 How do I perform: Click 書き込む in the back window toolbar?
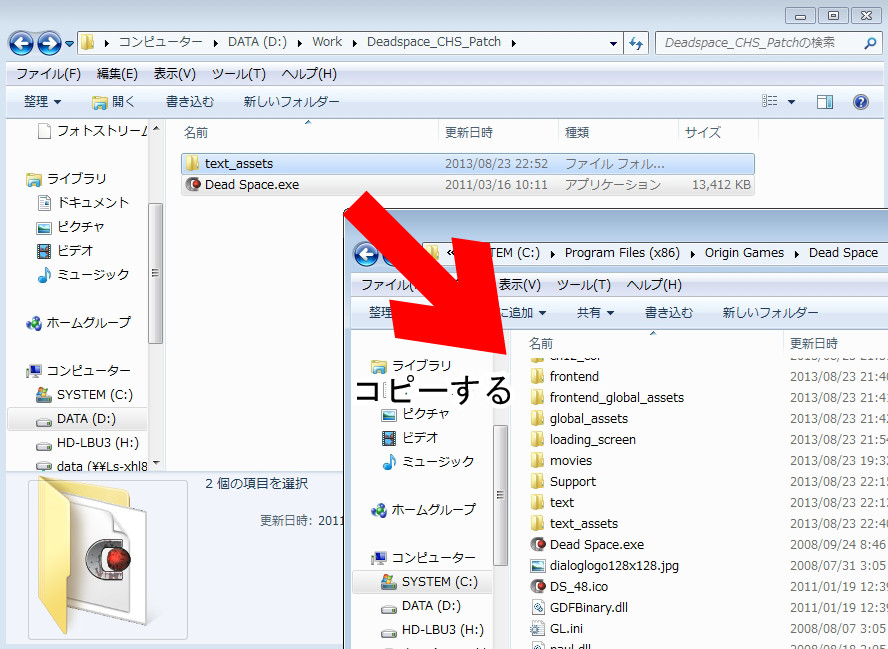click(190, 101)
